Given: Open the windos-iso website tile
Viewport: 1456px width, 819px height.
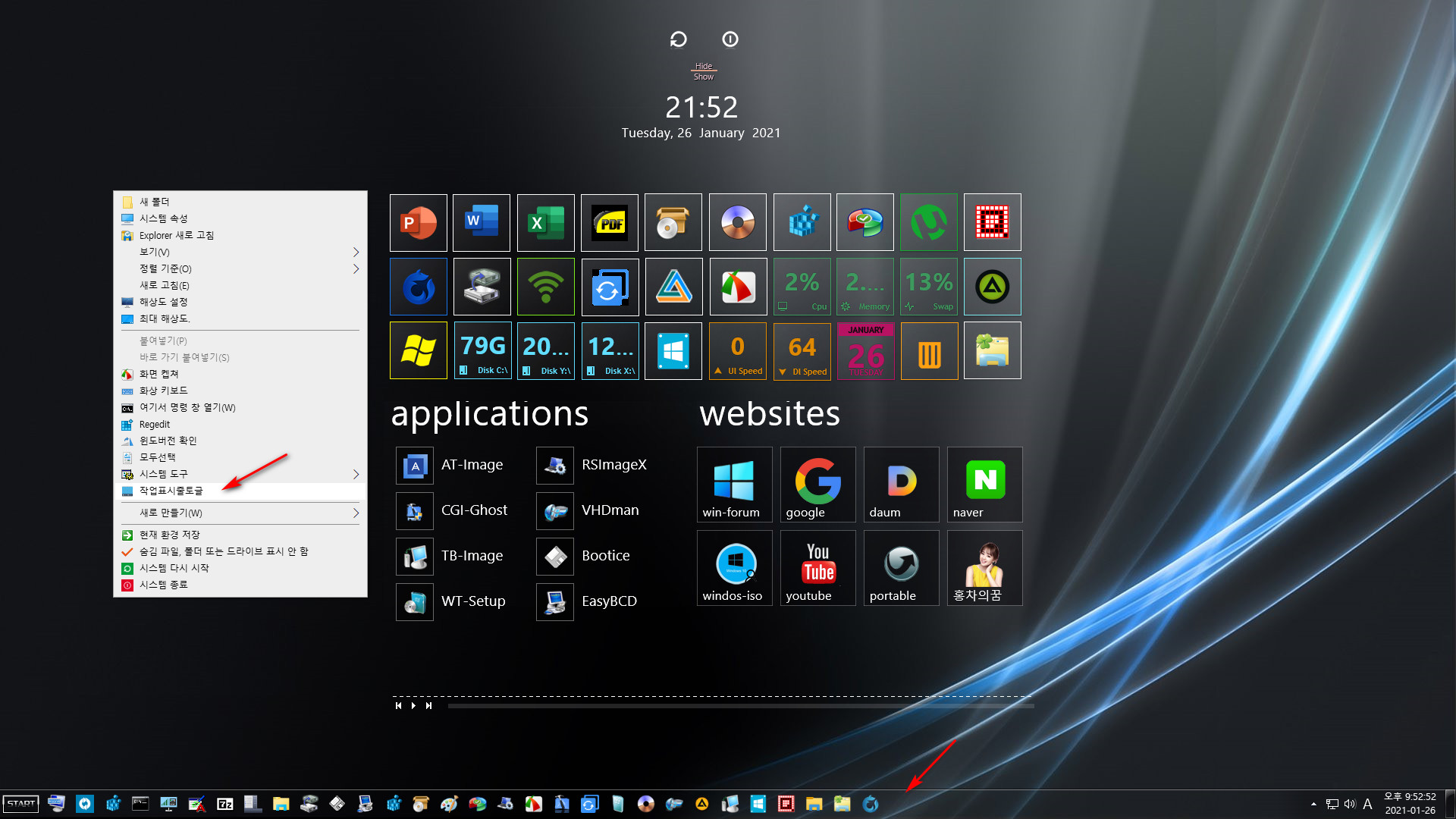Looking at the screenshot, I should click(x=734, y=568).
